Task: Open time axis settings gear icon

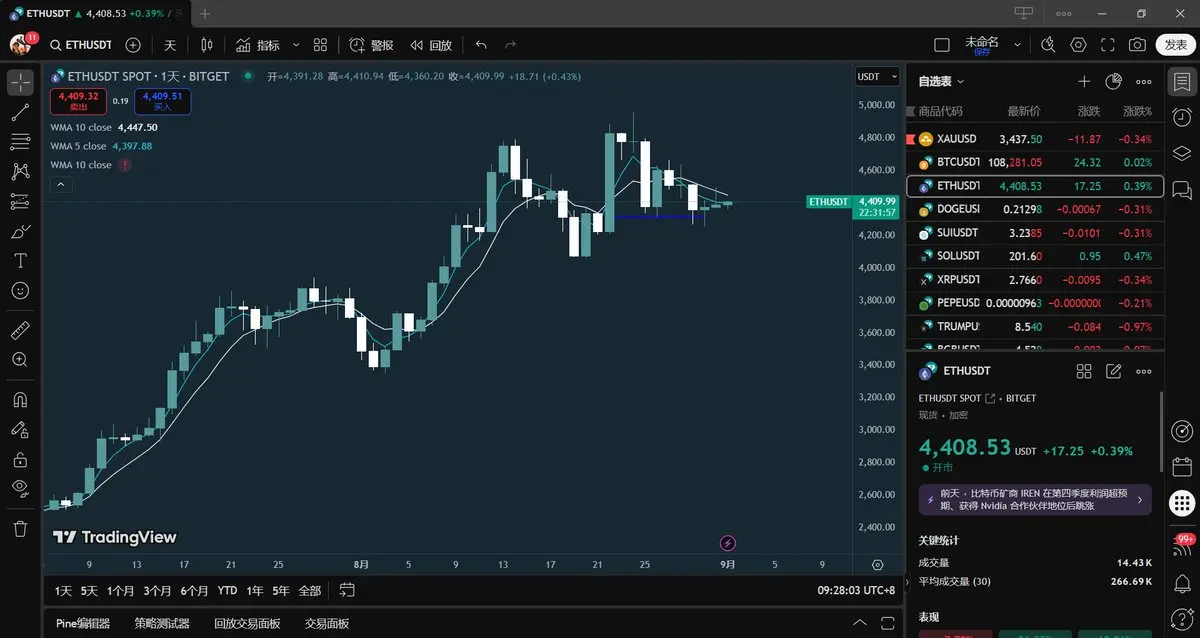Action: click(x=878, y=564)
